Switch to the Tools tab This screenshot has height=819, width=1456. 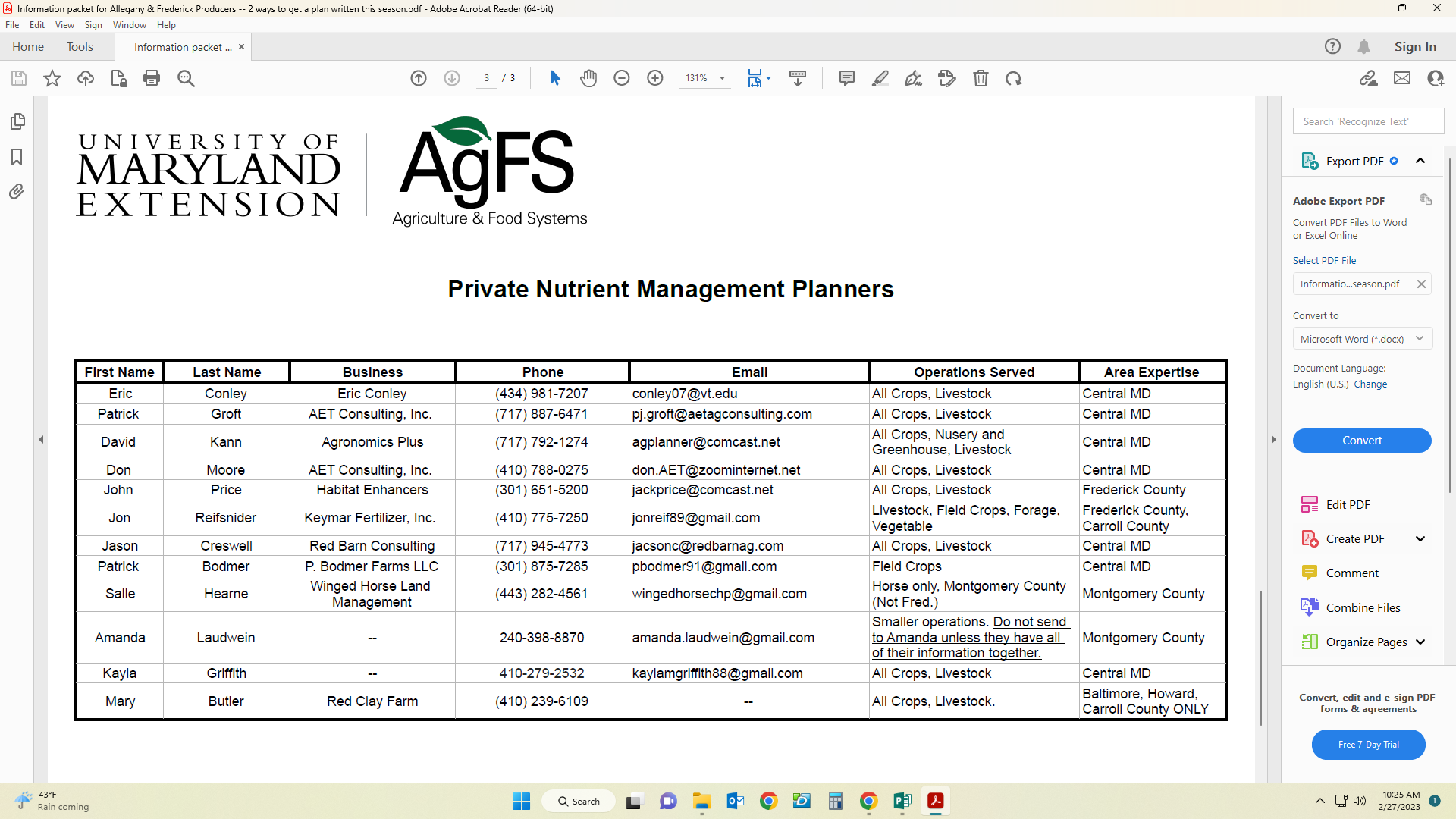click(80, 47)
